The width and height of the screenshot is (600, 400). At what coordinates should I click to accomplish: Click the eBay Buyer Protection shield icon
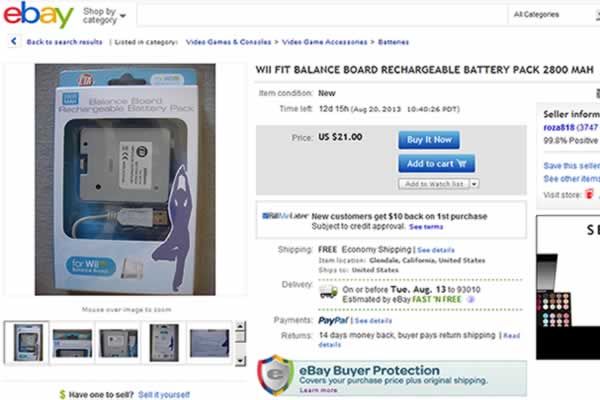(276, 375)
